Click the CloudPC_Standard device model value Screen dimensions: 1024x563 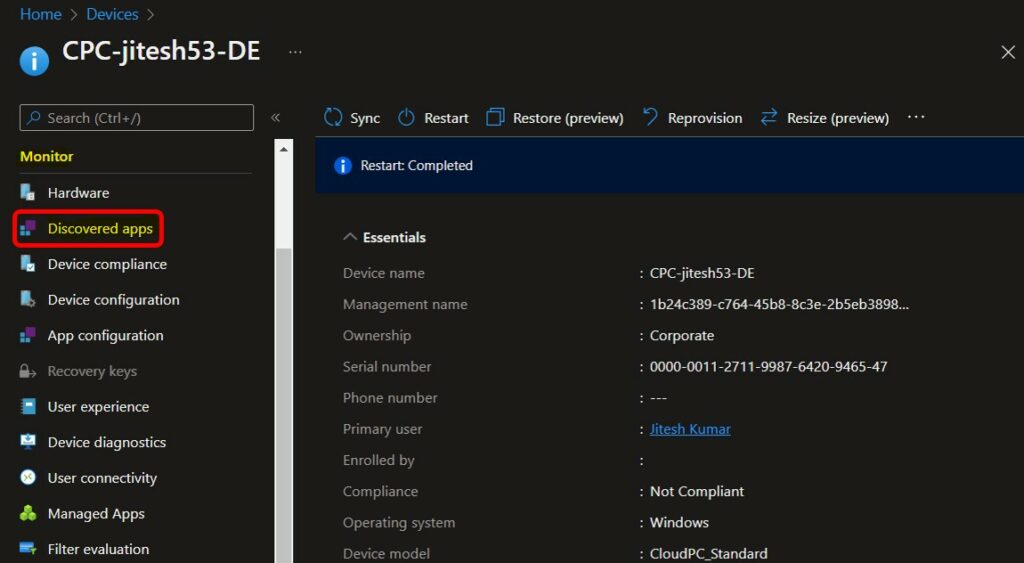coord(709,553)
